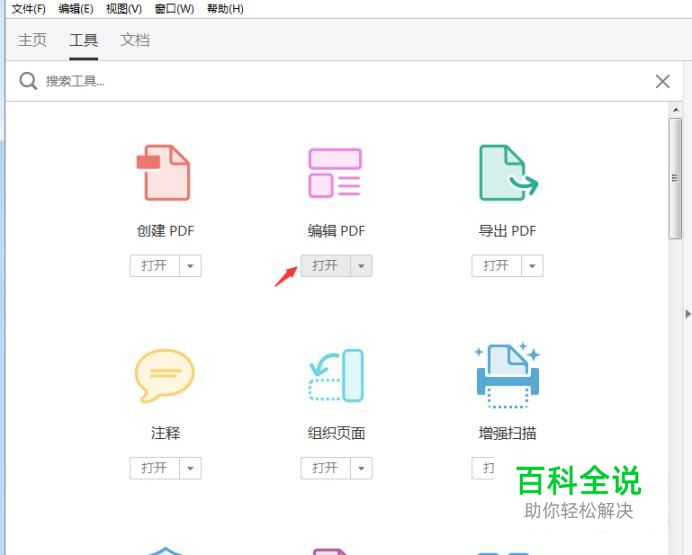The image size is (692, 555).
Task: Open the 导出 PDF tool with 打开
Action: click(x=496, y=266)
